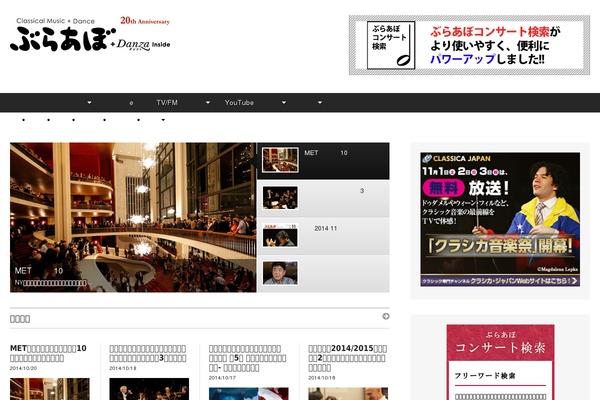This screenshot has height=400, width=600.
Task: Open the ぶらあぼコンサート検索 top banner
Action: pyautogui.click(x=469, y=45)
